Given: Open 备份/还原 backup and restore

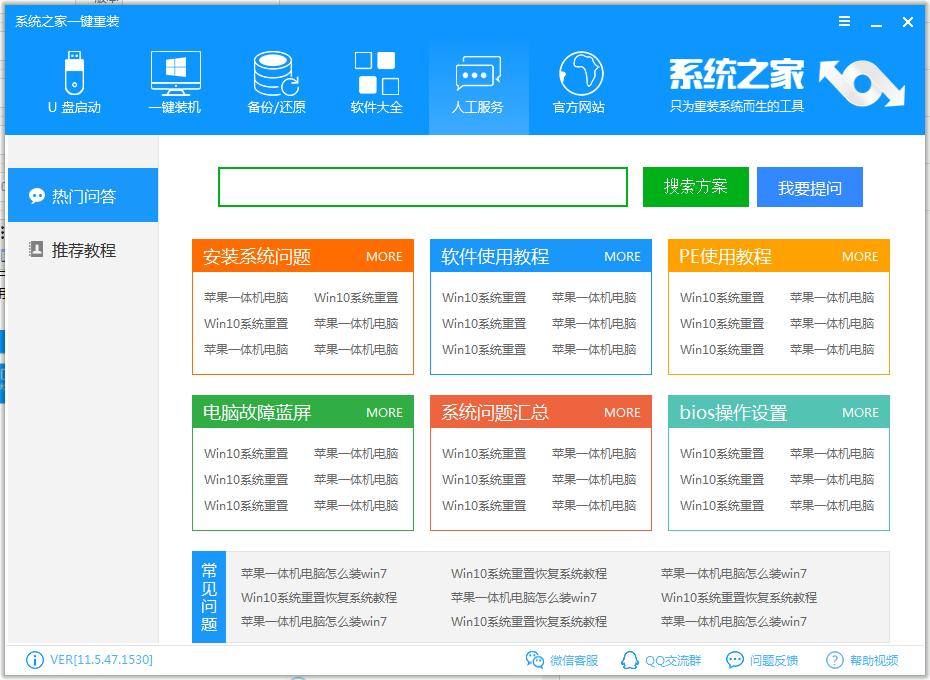Looking at the screenshot, I should (276, 82).
